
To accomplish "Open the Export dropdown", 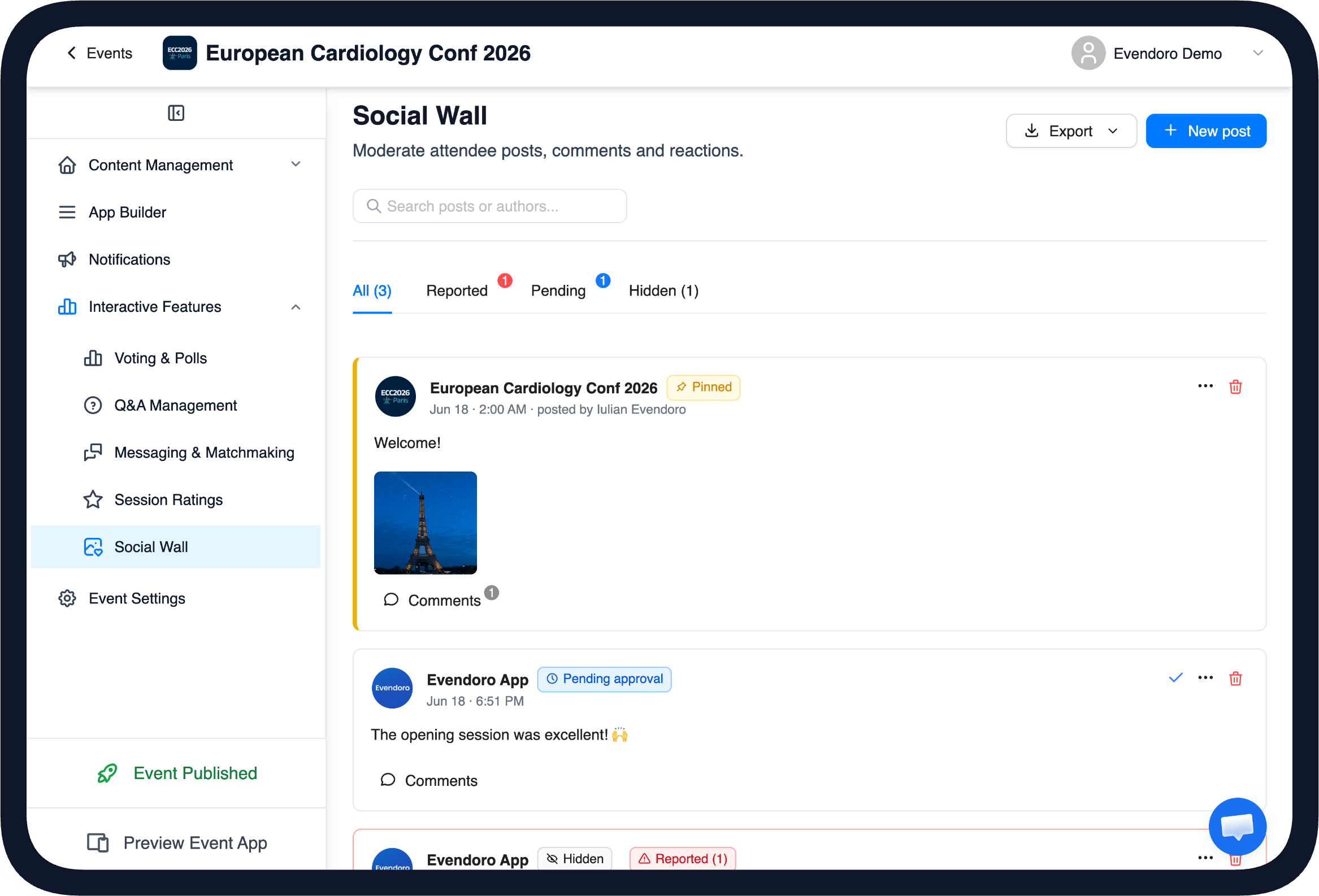I will pos(1070,131).
